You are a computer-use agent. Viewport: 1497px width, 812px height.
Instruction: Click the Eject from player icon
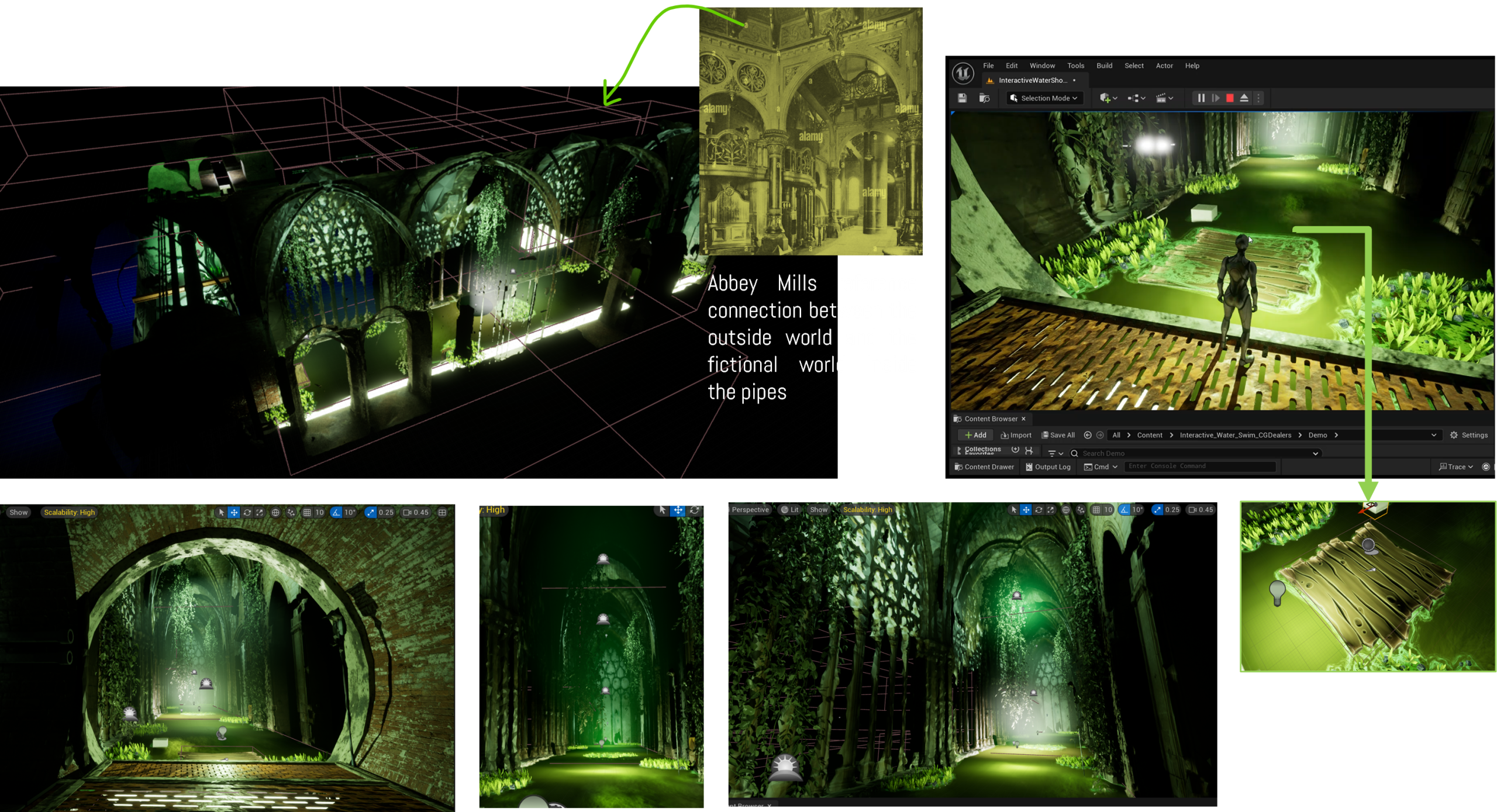(x=1244, y=98)
